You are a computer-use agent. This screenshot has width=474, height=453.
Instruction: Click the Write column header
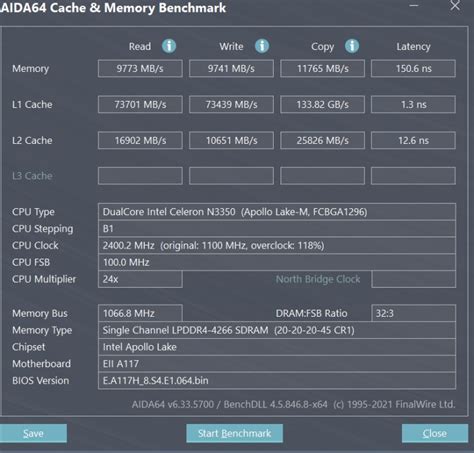(x=231, y=46)
